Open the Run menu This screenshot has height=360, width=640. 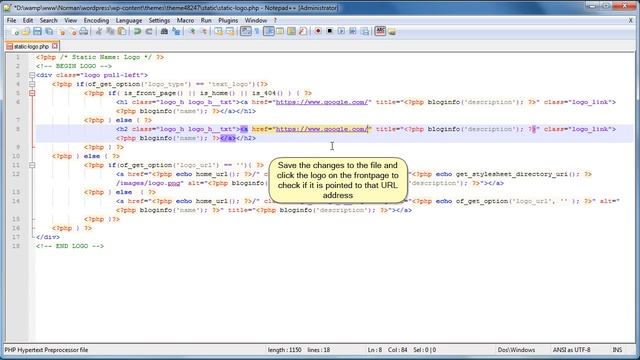point(206,20)
